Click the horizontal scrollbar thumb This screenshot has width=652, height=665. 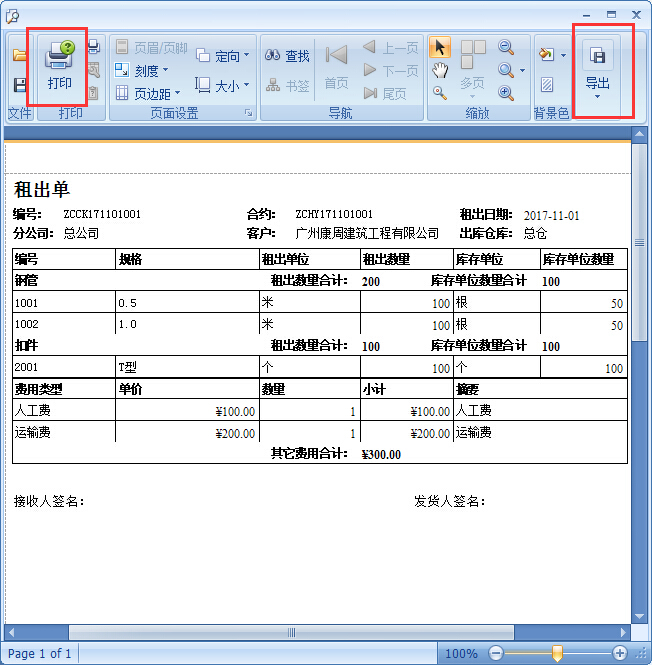[x=291, y=633]
